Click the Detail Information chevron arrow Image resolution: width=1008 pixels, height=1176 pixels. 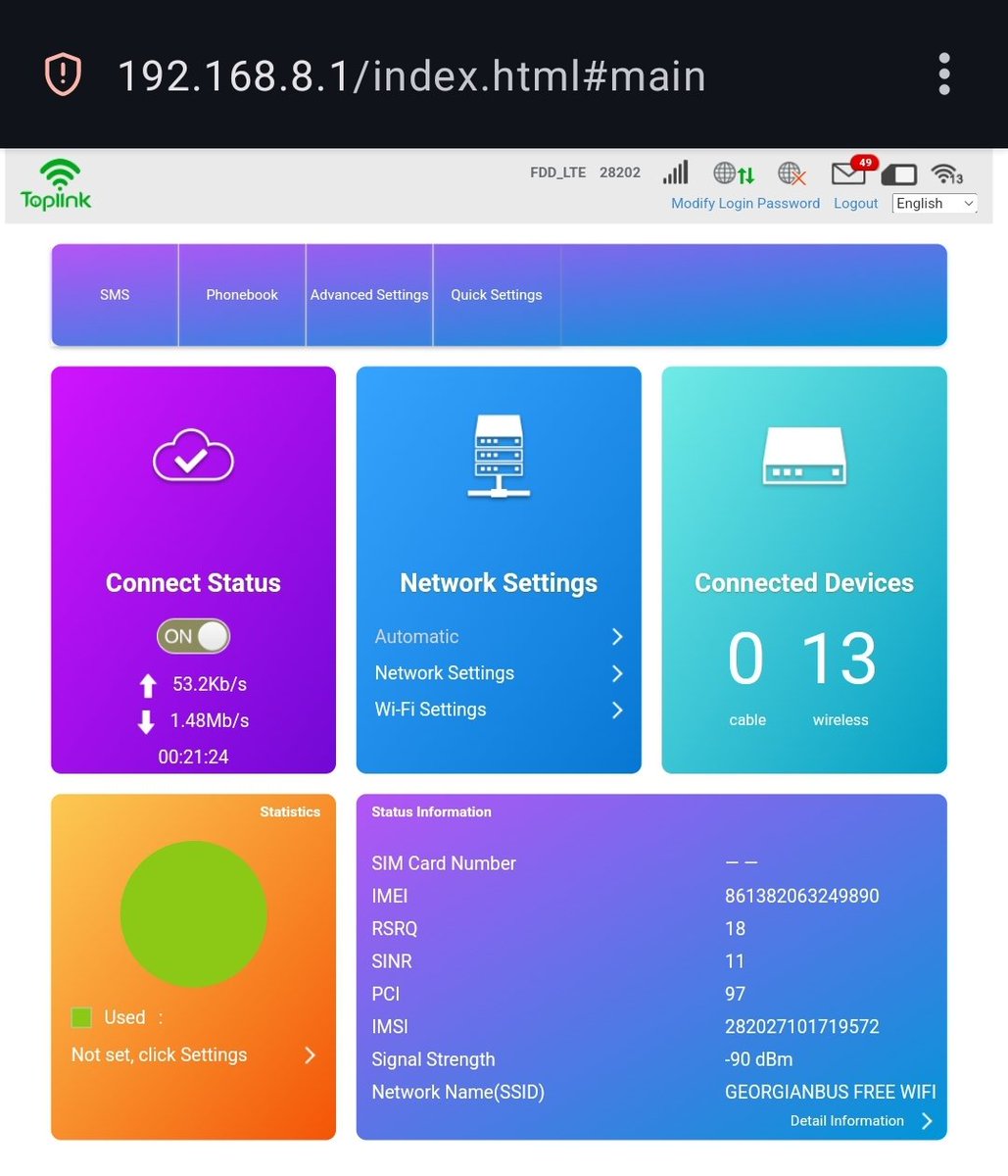tap(927, 1121)
